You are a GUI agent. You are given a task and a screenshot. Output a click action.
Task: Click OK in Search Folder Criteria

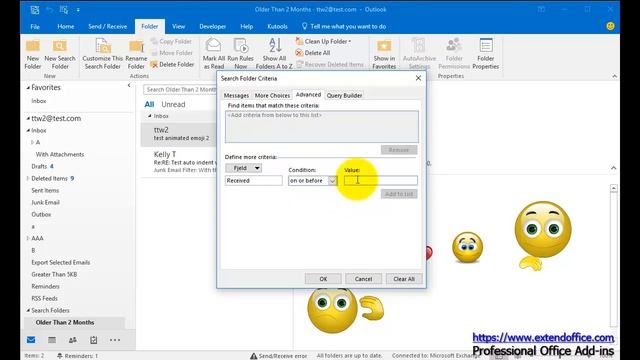(x=323, y=279)
